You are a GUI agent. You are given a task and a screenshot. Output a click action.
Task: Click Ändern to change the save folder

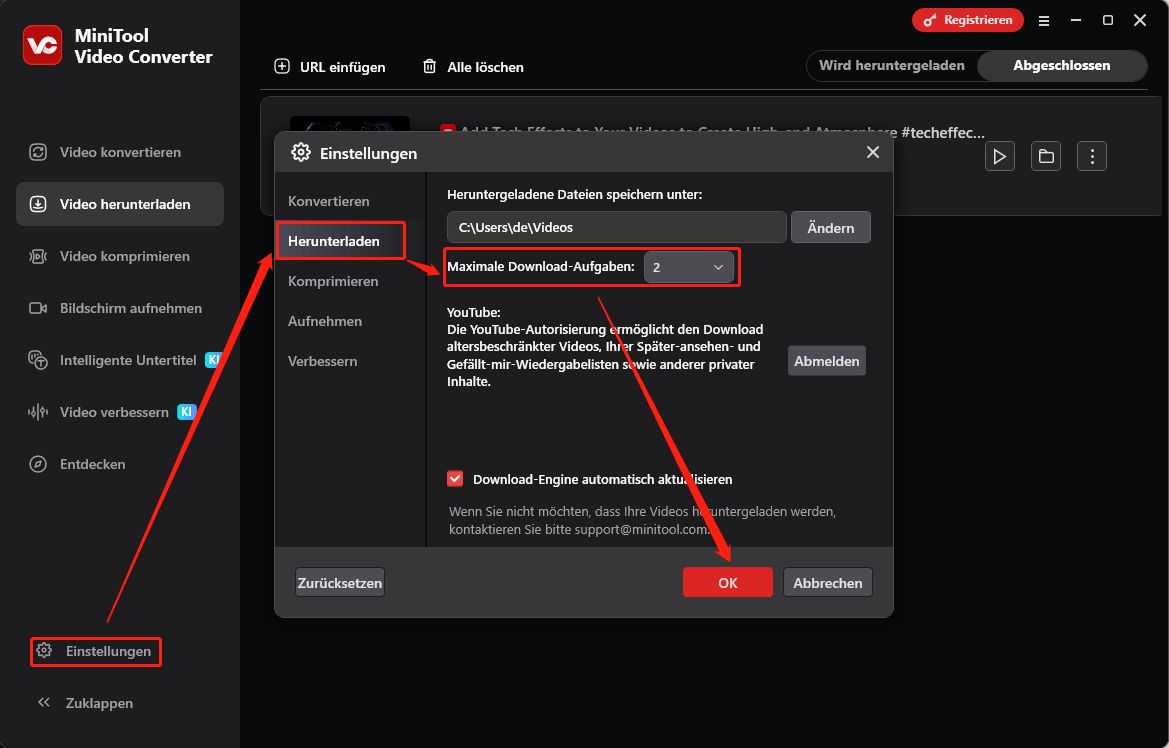831,227
